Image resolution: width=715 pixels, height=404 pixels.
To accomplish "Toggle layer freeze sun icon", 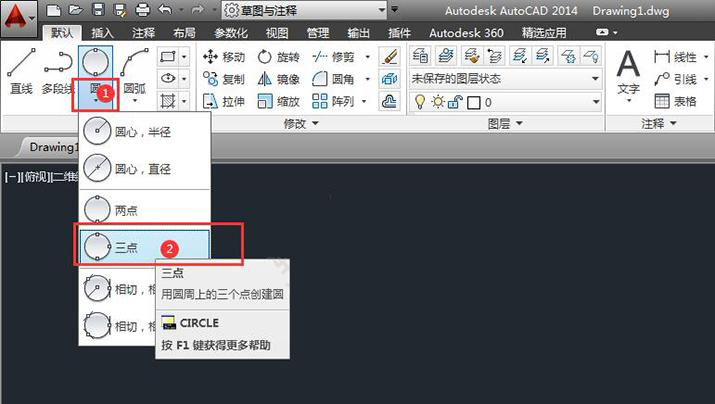I will [438, 102].
